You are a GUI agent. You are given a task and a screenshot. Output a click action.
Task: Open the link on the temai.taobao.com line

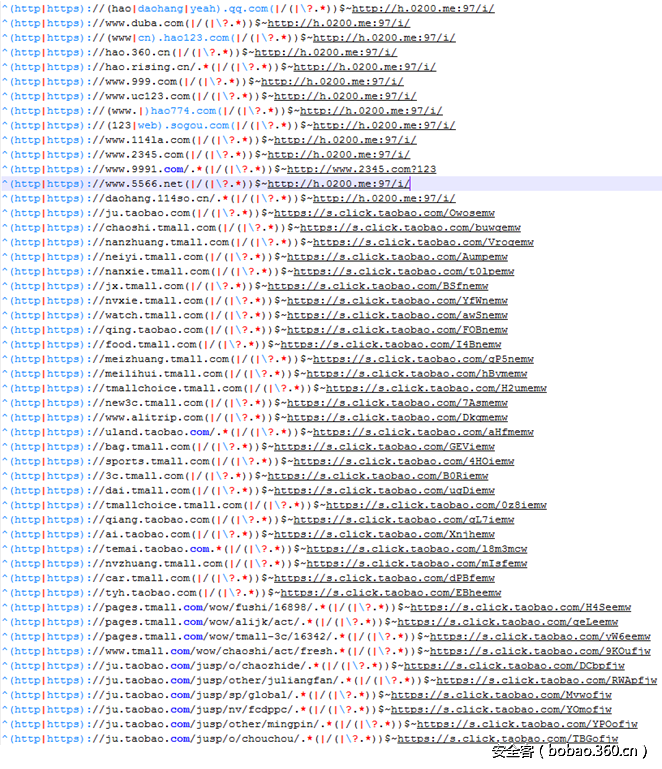417,549
